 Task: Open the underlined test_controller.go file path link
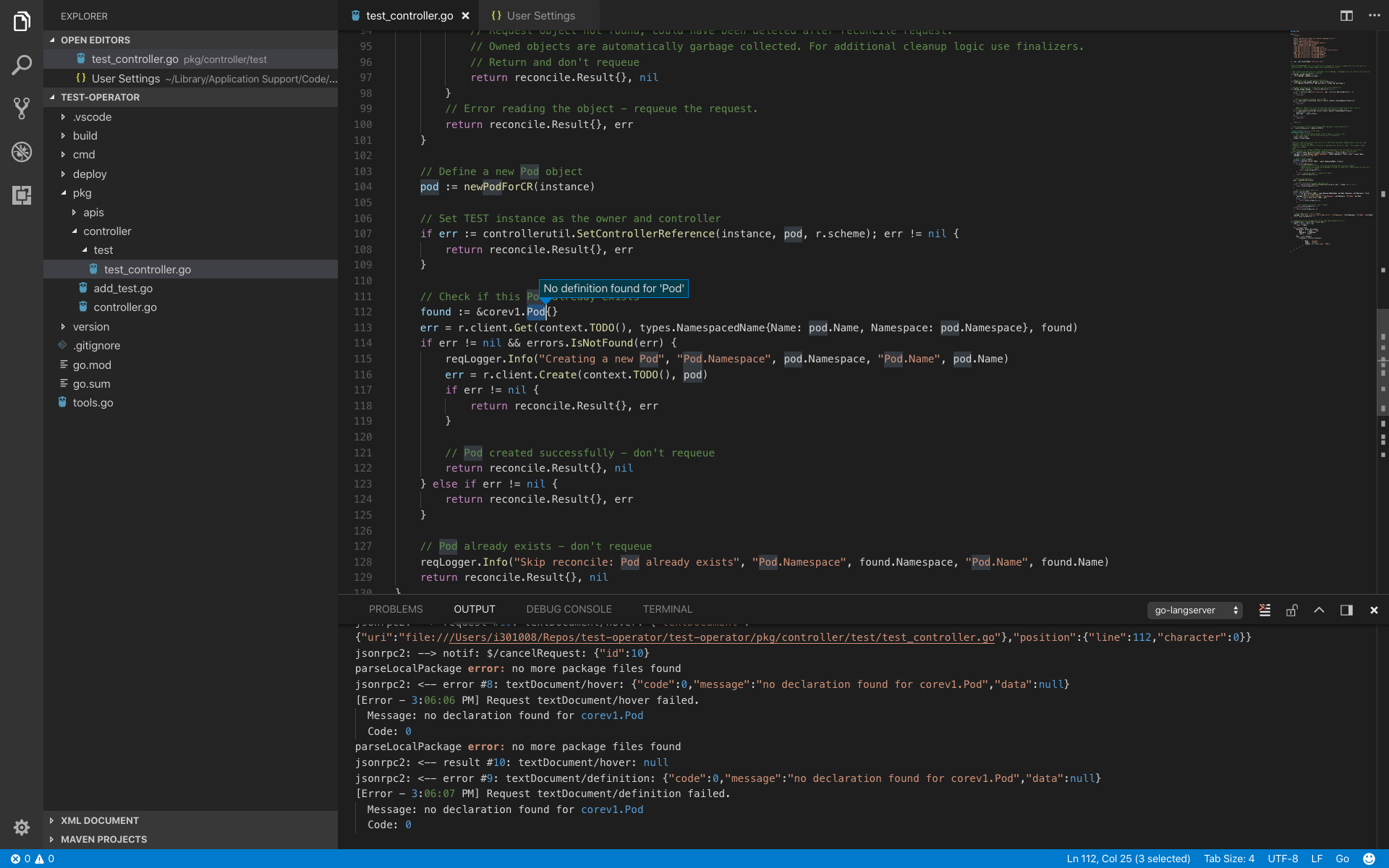(x=716, y=637)
